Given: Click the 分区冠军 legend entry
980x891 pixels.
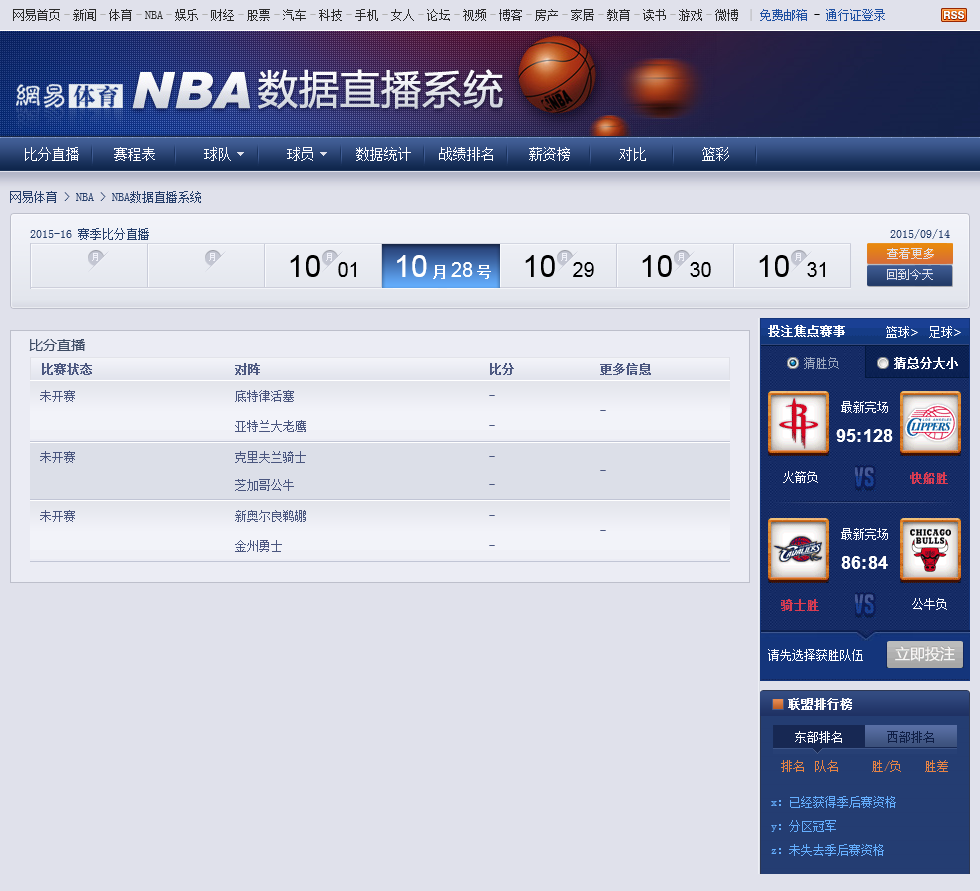Looking at the screenshot, I should pos(812,826).
